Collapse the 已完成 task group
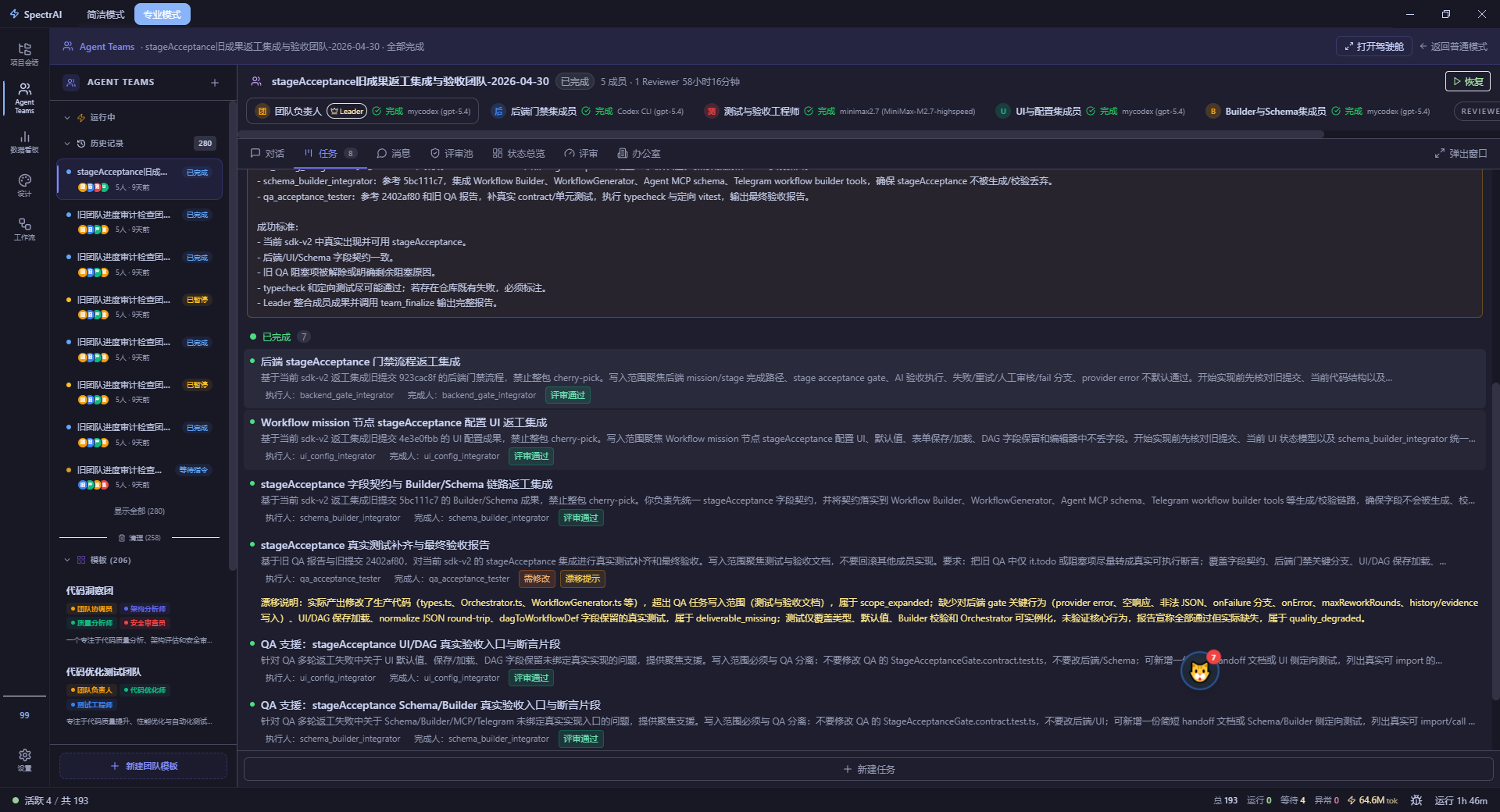Viewport: 1500px width, 812px height. (277, 337)
